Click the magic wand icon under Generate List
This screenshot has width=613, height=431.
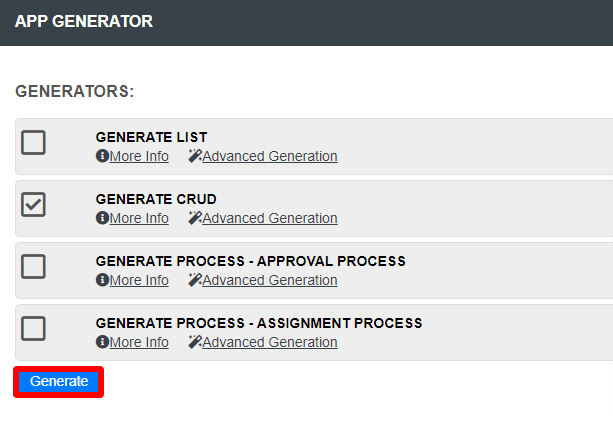coord(195,156)
